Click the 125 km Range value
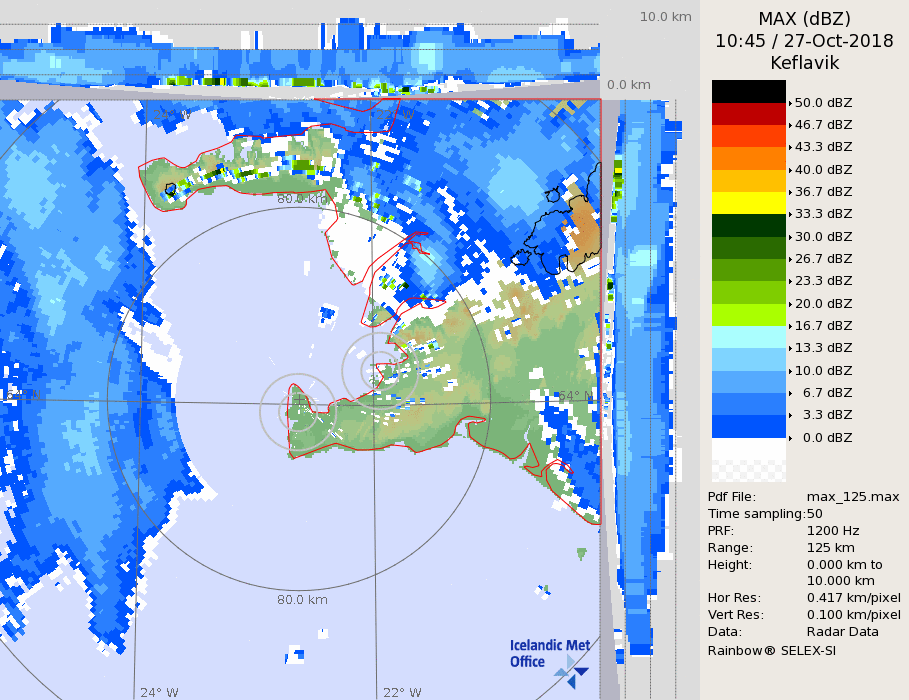909x700 pixels. (829, 548)
